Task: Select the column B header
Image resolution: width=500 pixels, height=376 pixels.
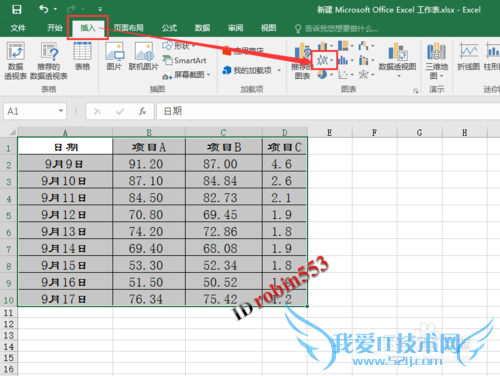Action: pos(149,132)
